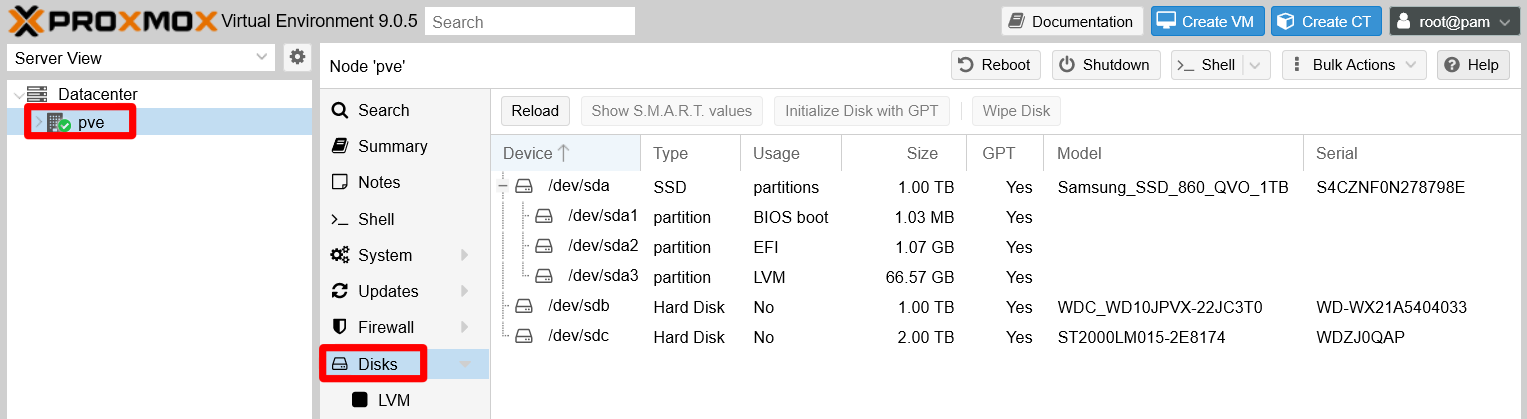Click the Firewall shield icon
Image resolution: width=1527 pixels, height=419 pixels.
pos(340,327)
